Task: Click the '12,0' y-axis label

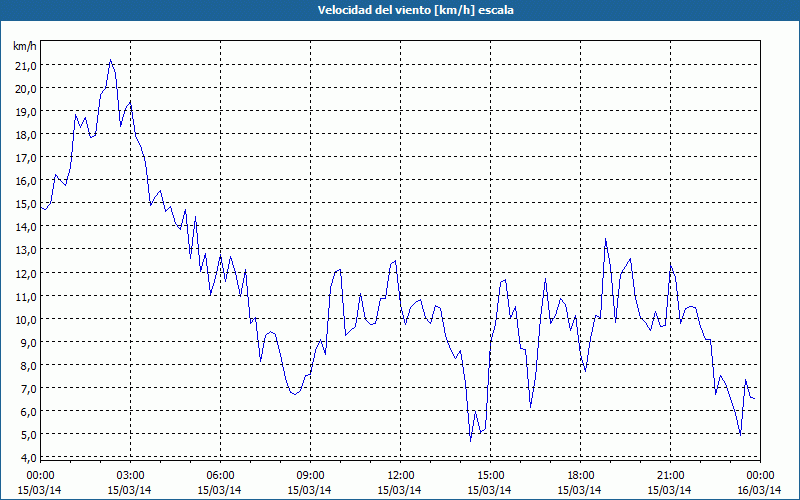Action: 26,273
